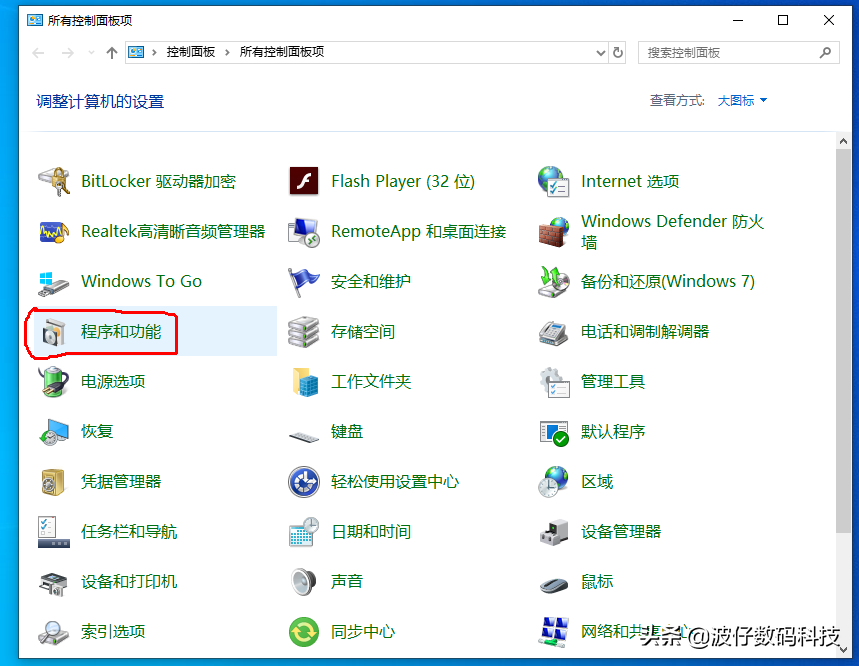Open the 恢复 icon

coord(54,432)
